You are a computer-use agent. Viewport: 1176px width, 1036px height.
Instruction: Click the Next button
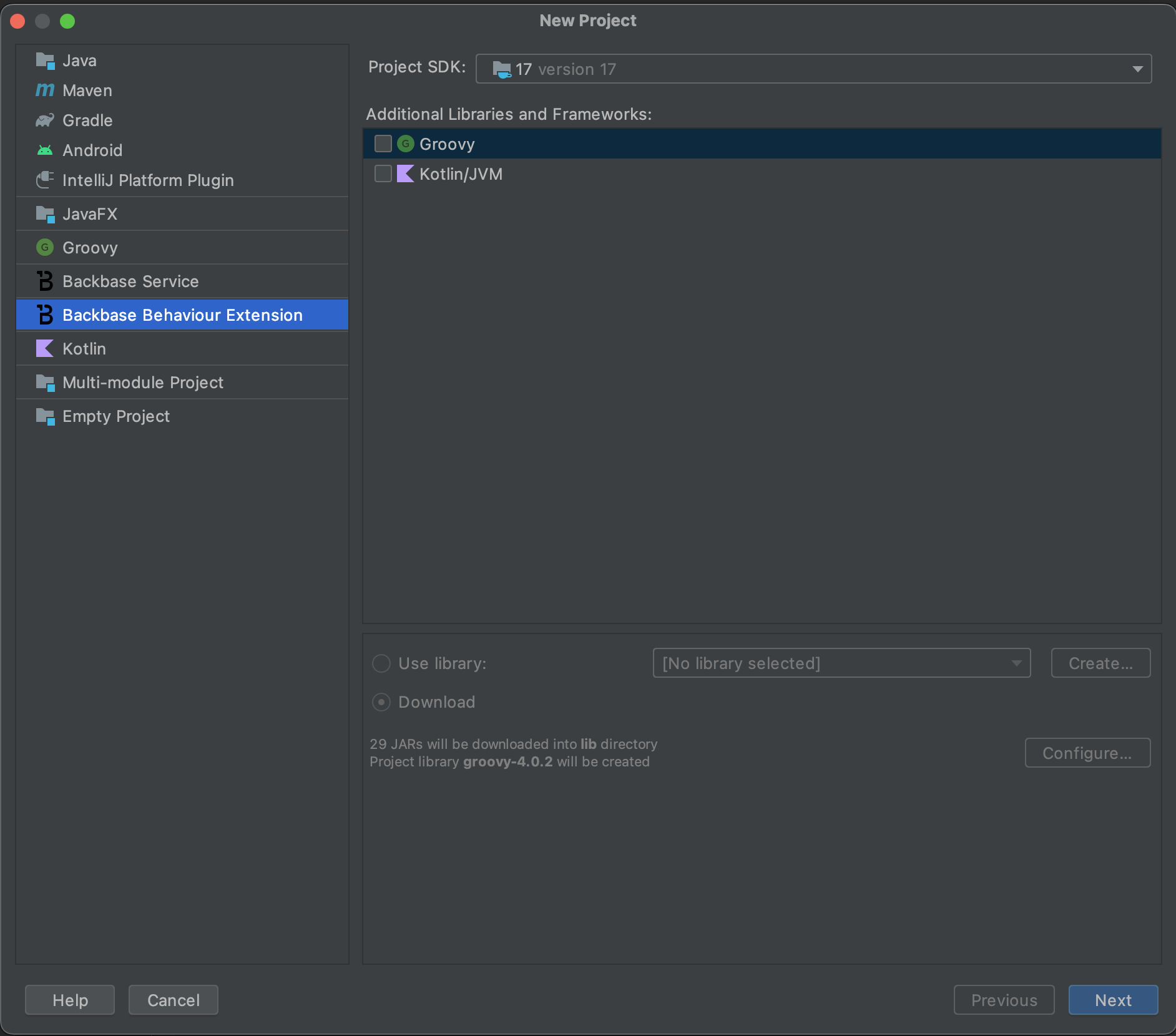1113,1000
